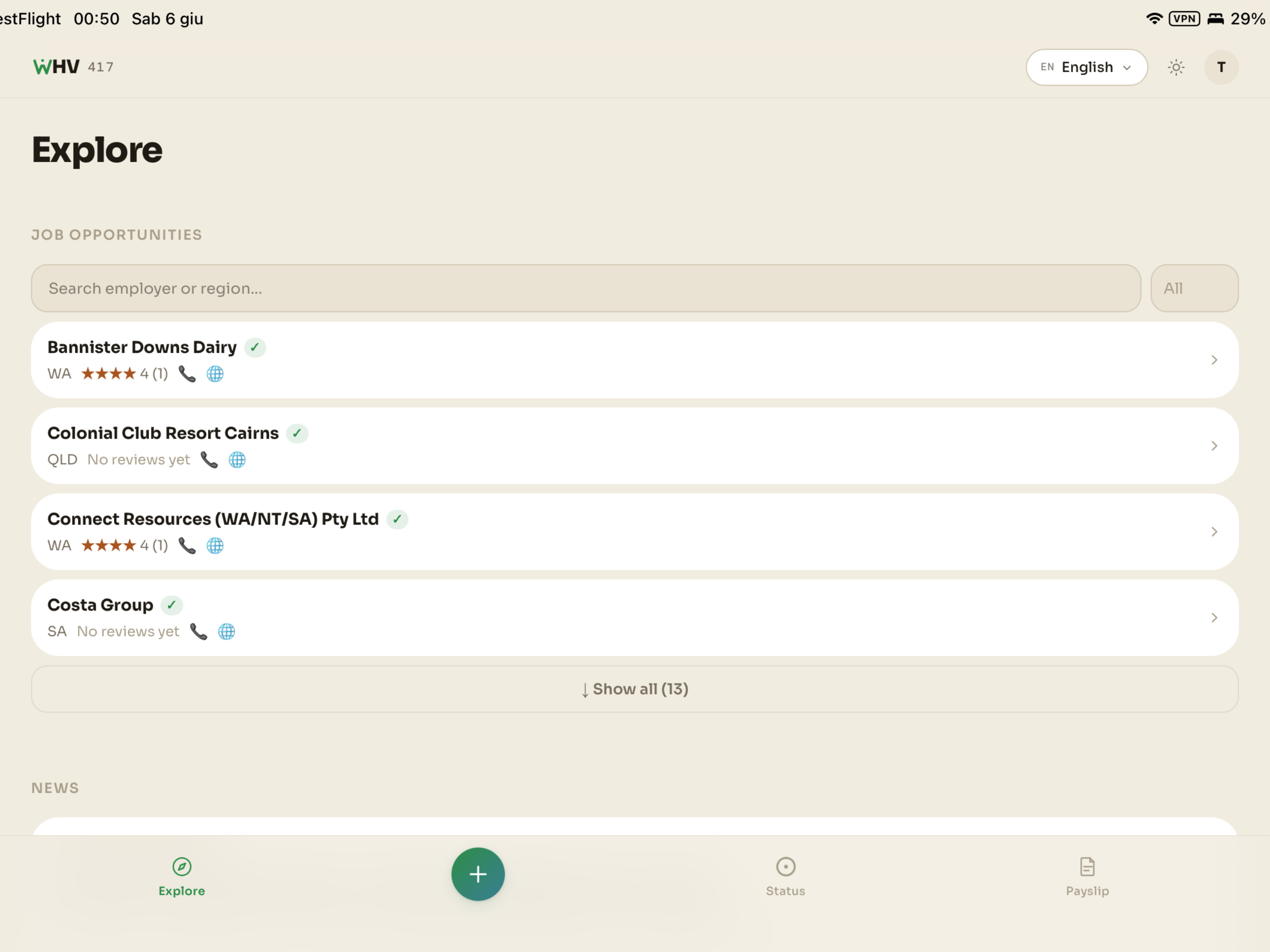Open Connect Resources (WA/NT/SA) Pty Ltd name
The image size is (1270, 952).
(213, 519)
